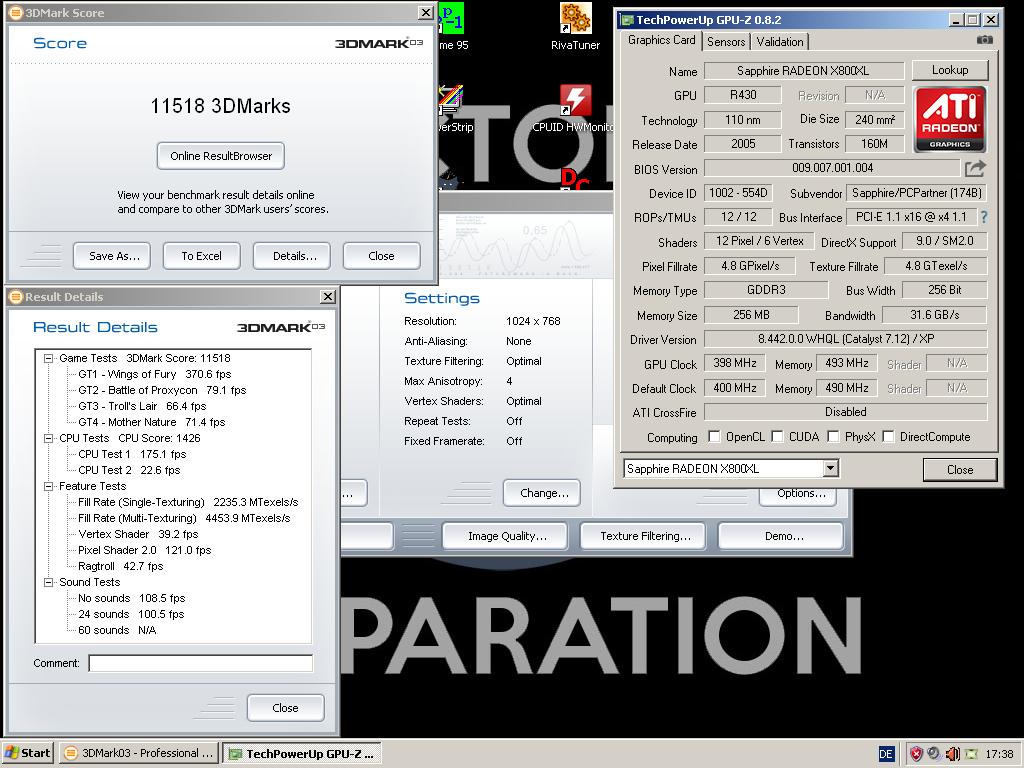Enable the OpenCL checkbox
1024x768 pixels.
[x=714, y=436]
